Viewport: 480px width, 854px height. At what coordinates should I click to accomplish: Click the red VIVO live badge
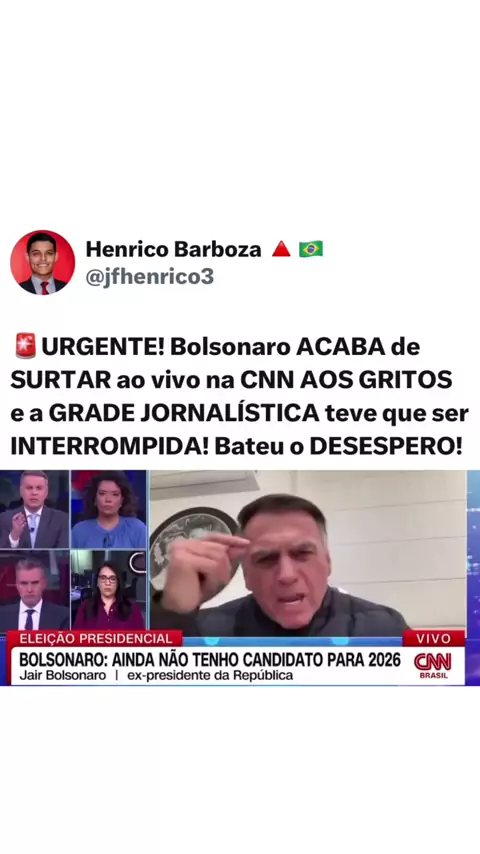(x=434, y=638)
